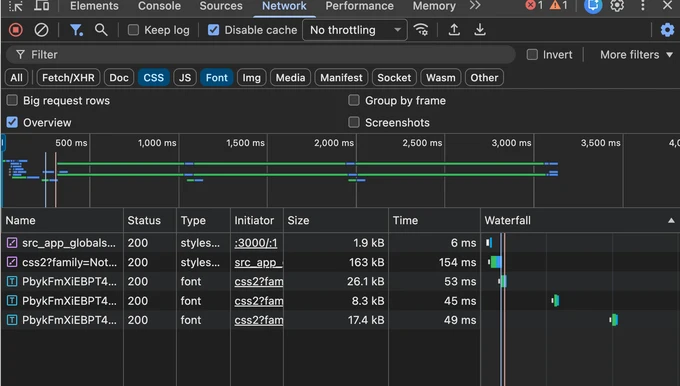Click the css2?family stylesheet icon
Viewport: 680px width, 386px height.
pos(12,262)
